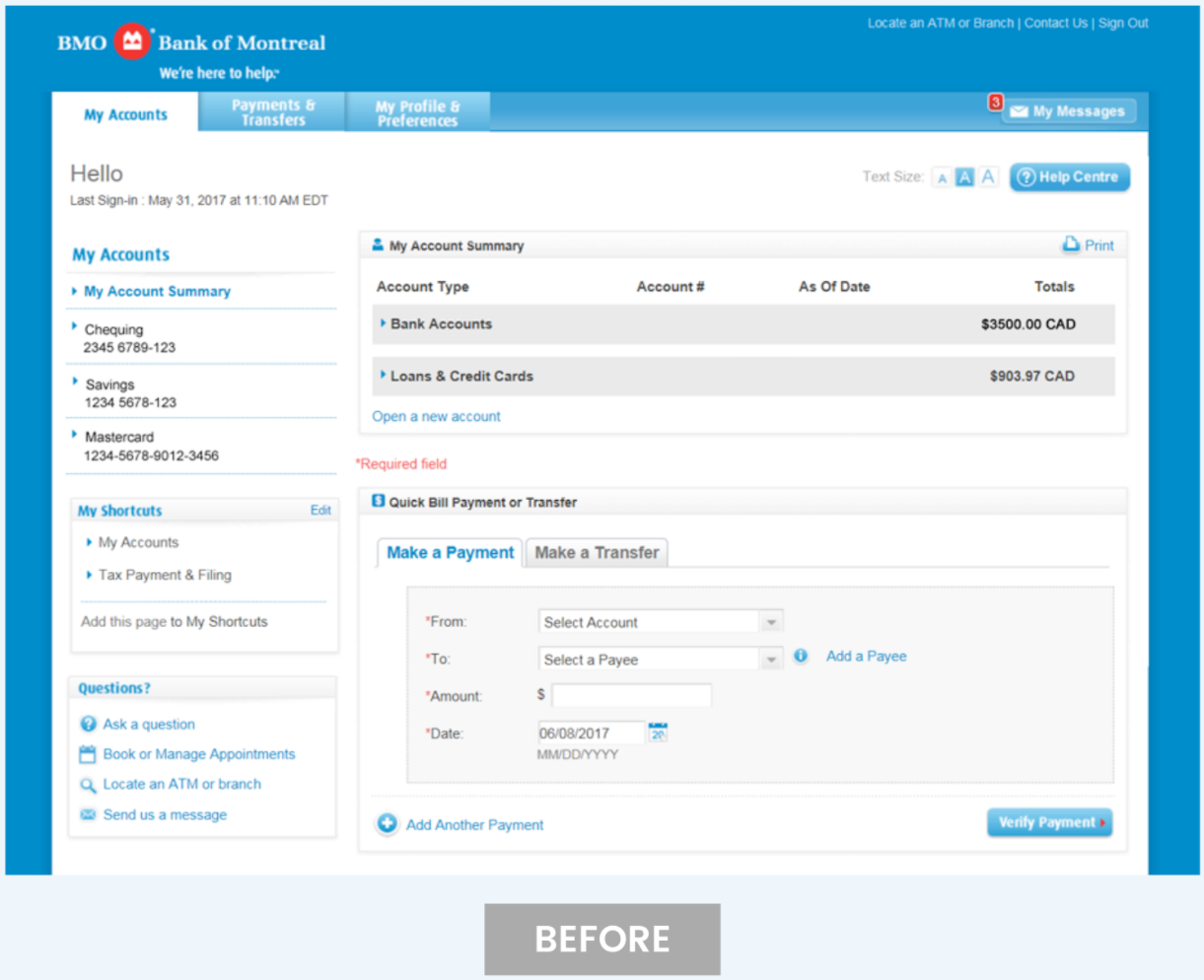Click the Locate an ATM magnifier icon
The image size is (1204, 980).
tap(88, 785)
